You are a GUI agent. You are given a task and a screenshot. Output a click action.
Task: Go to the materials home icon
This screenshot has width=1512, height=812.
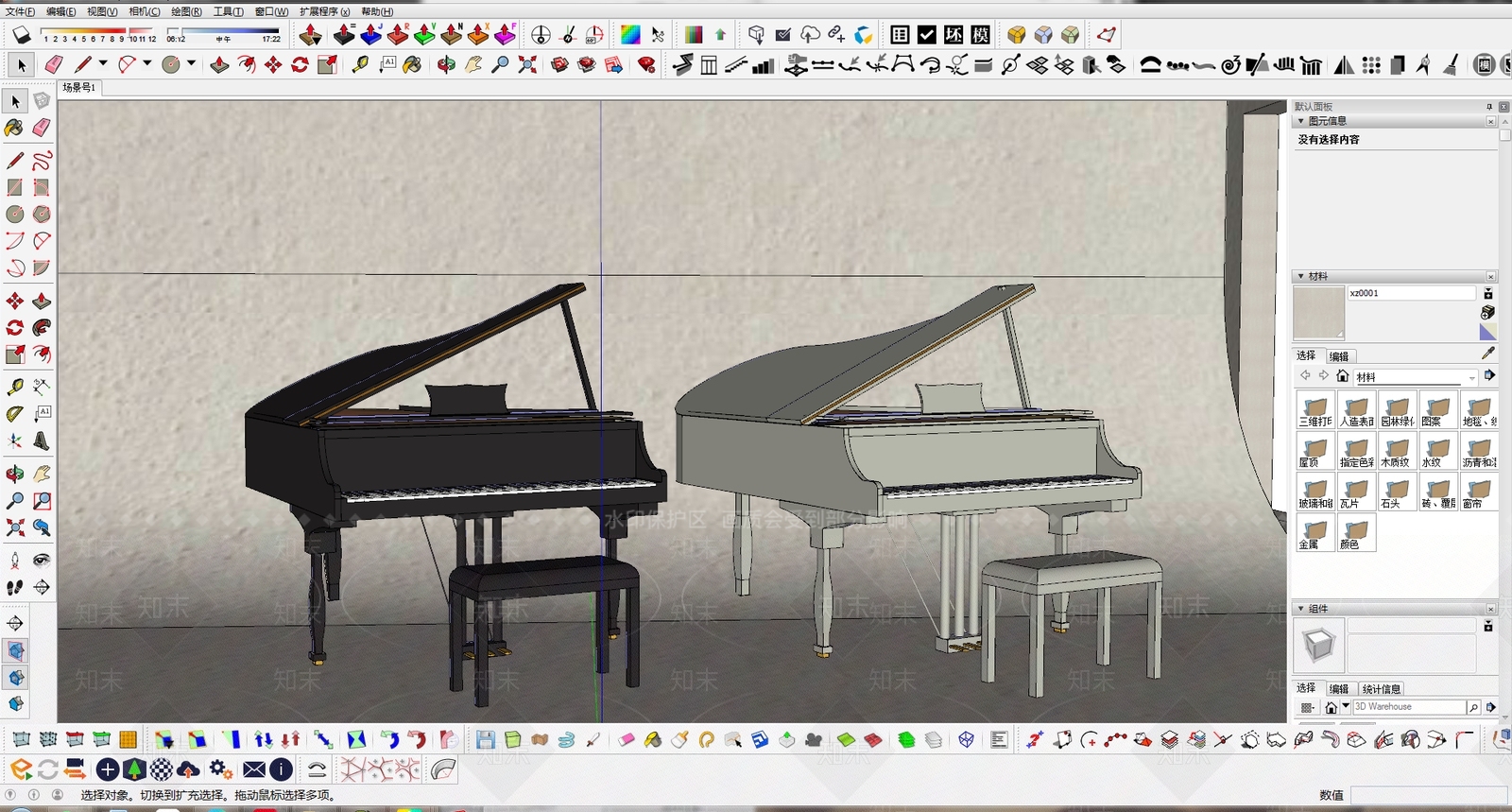coord(1342,376)
